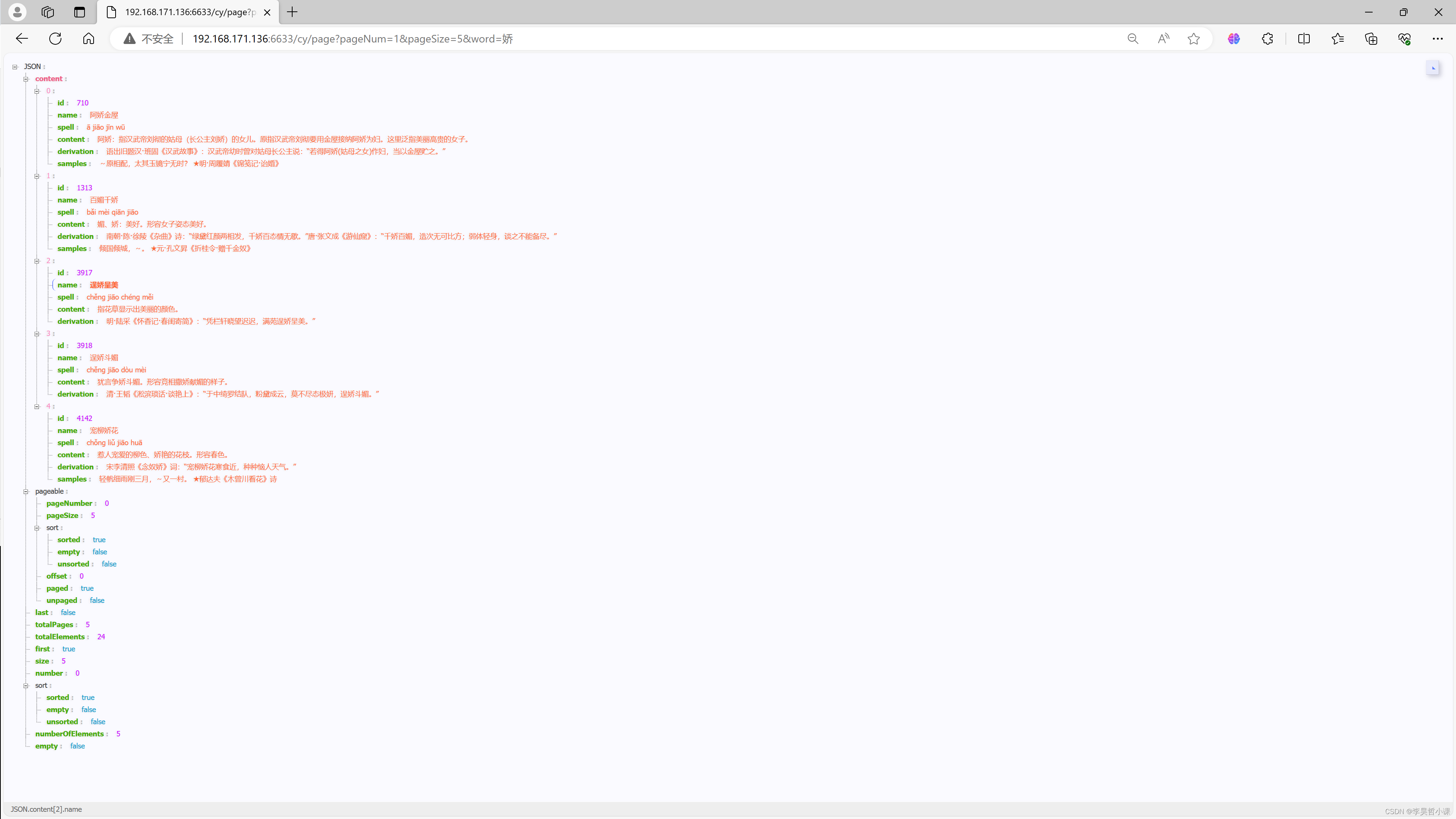Collapse the root JSON node
Viewport: 1456px width, 819px height.
[x=15, y=67]
